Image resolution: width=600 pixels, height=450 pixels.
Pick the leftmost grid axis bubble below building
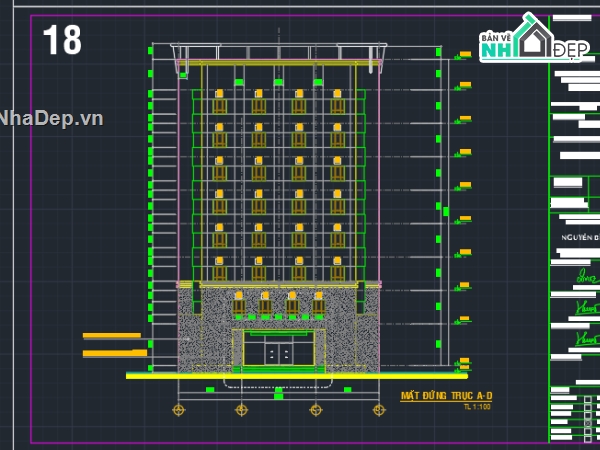click(x=179, y=410)
